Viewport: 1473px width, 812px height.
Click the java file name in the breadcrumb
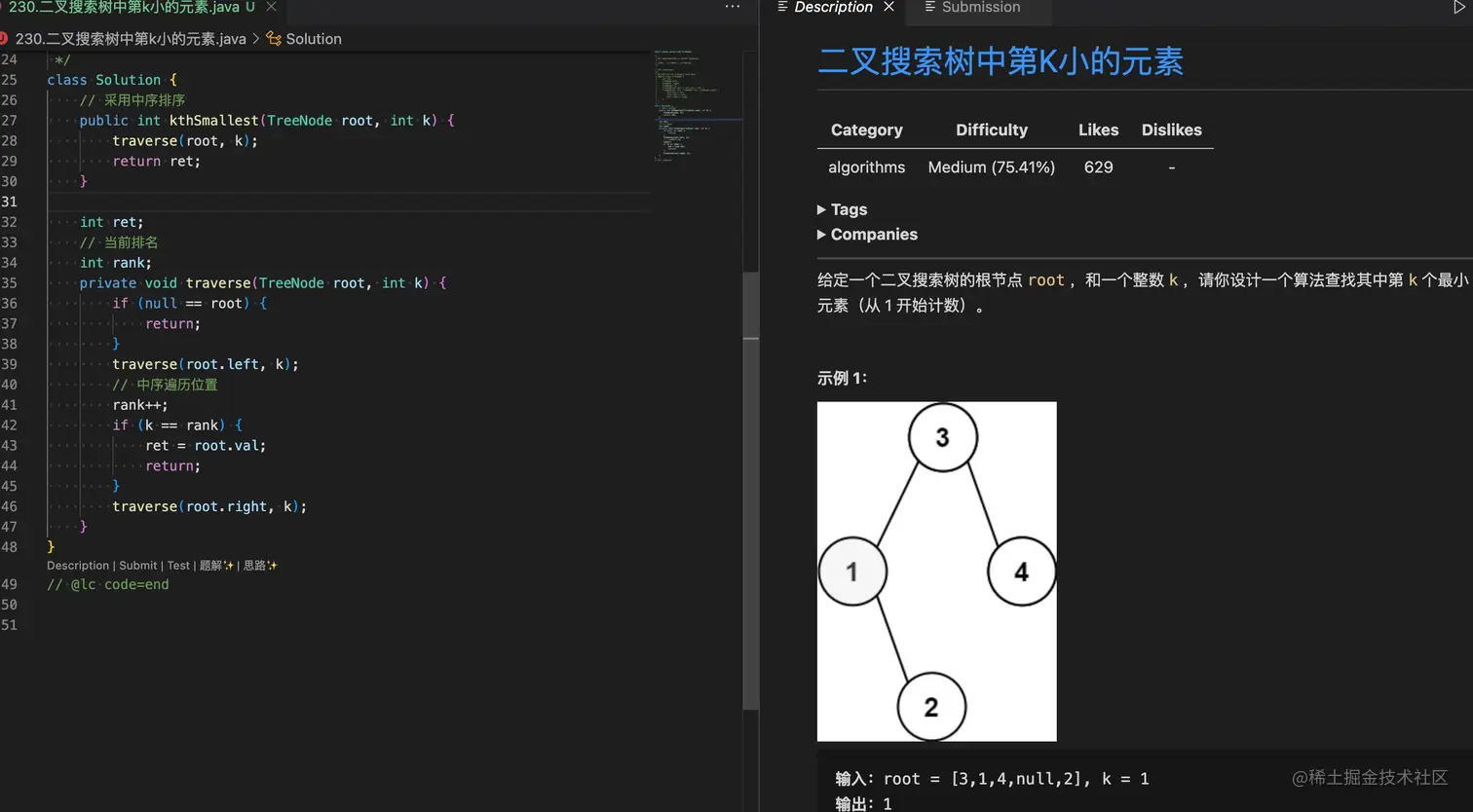point(131,39)
